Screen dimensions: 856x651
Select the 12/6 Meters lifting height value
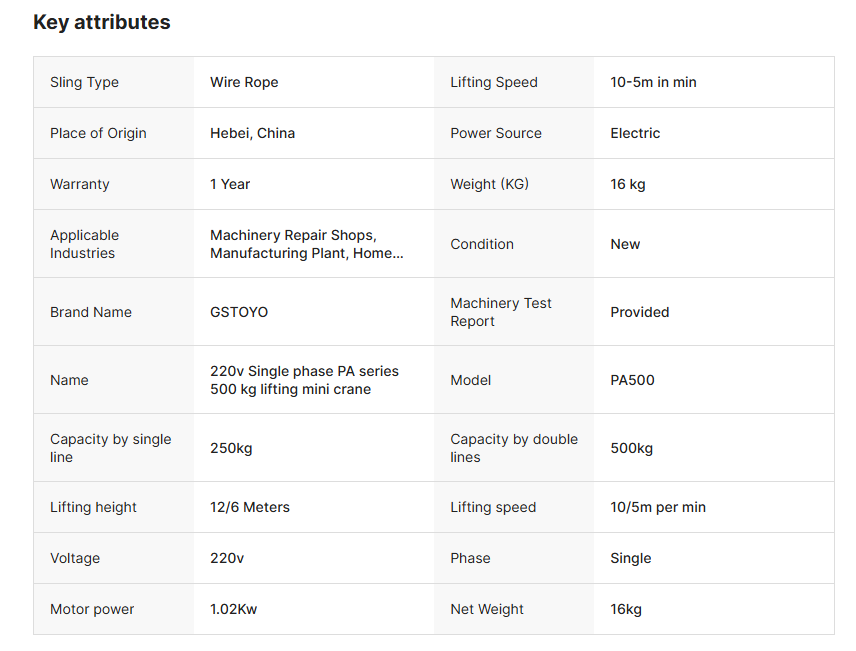(x=250, y=507)
